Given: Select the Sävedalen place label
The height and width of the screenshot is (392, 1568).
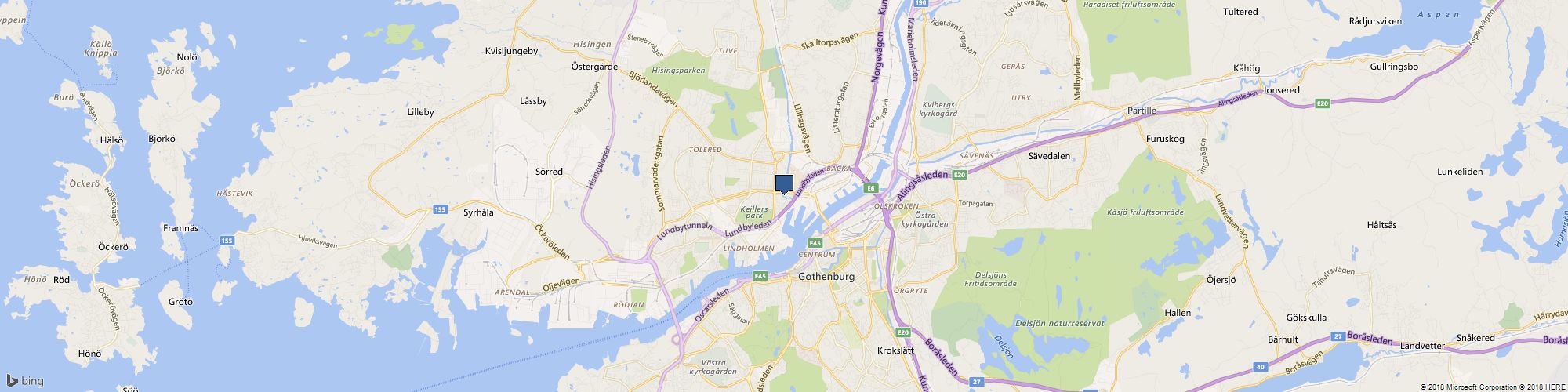Looking at the screenshot, I should point(1049,155).
